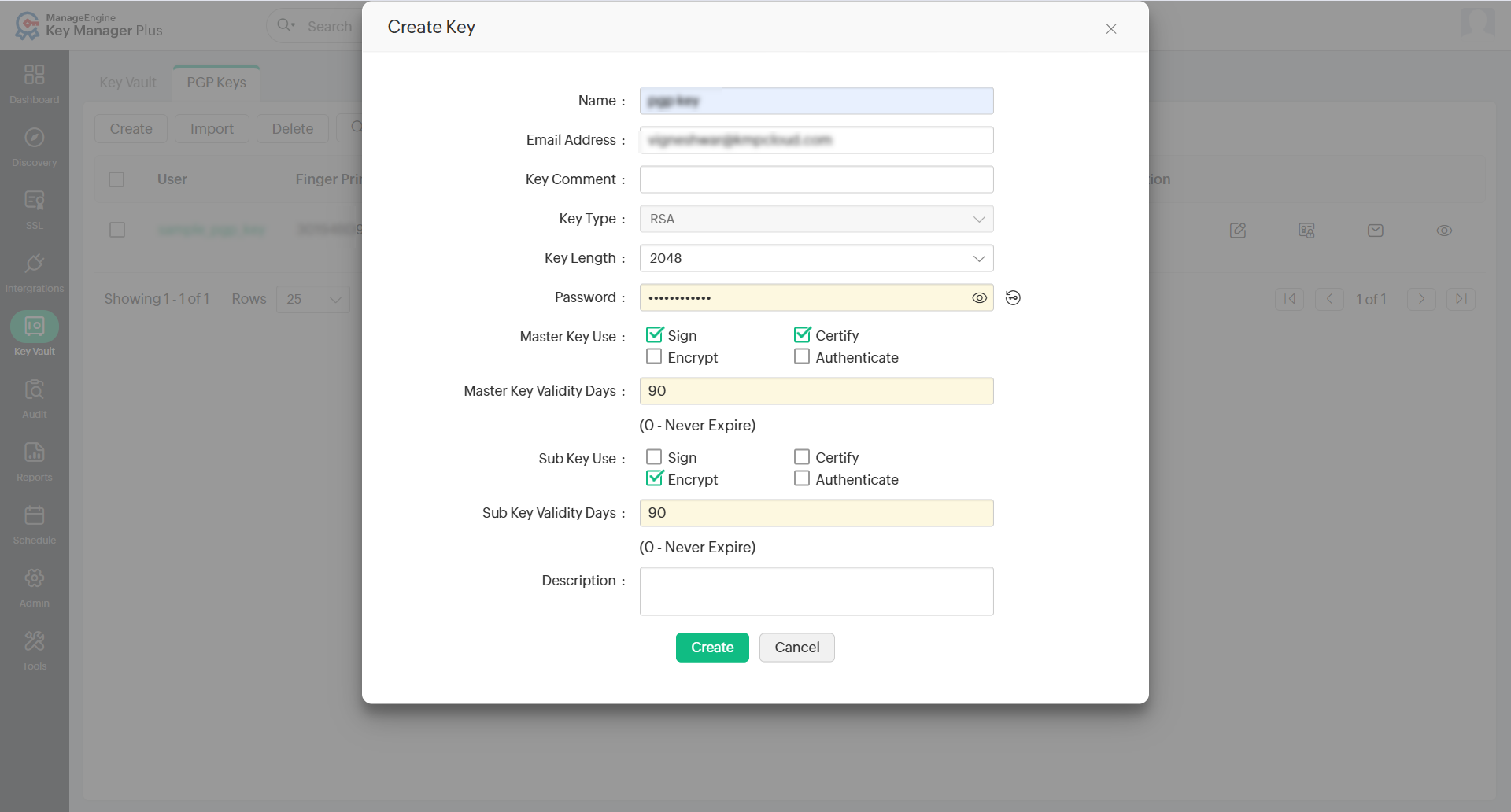Switch to the PGP Keys tab
The image size is (1511, 812).
click(x=216, y=83)
